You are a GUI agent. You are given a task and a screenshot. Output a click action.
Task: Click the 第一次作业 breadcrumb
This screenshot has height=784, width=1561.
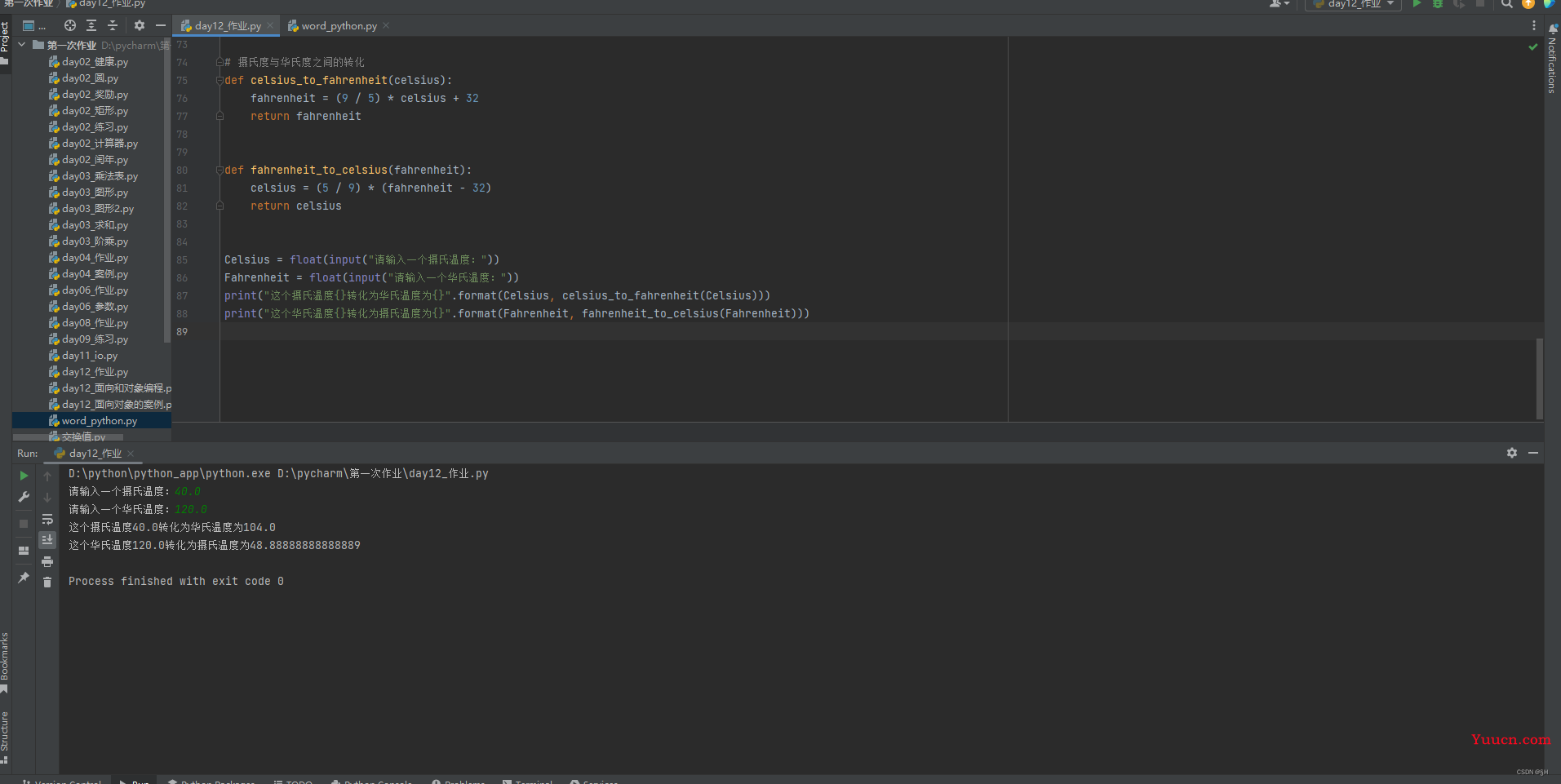28,4
